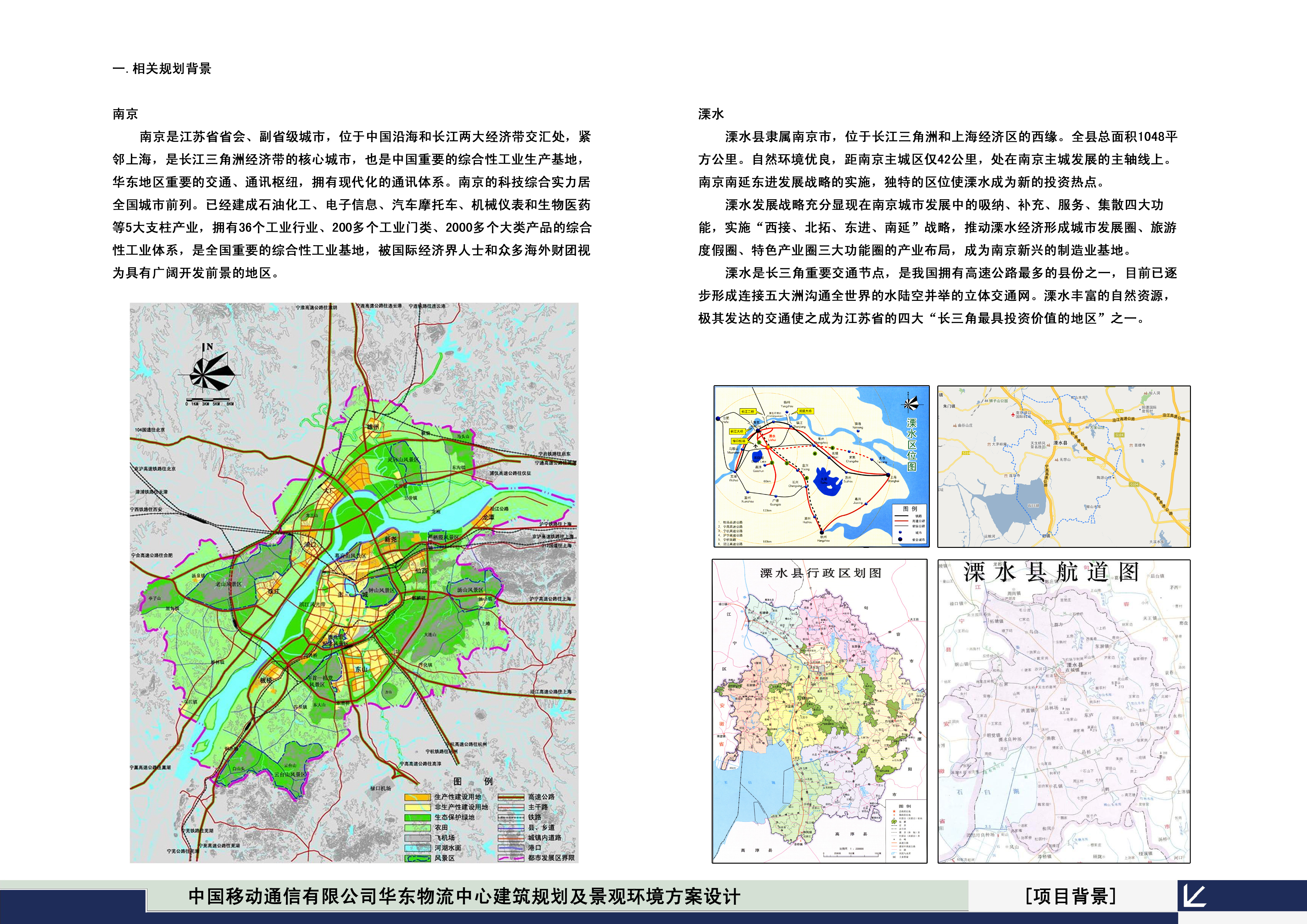Select the yellow 非生产性建设用地 legend swatch
Image resolution: width=1307 pixels, height=924 pixels.
(x=418, y=807)
